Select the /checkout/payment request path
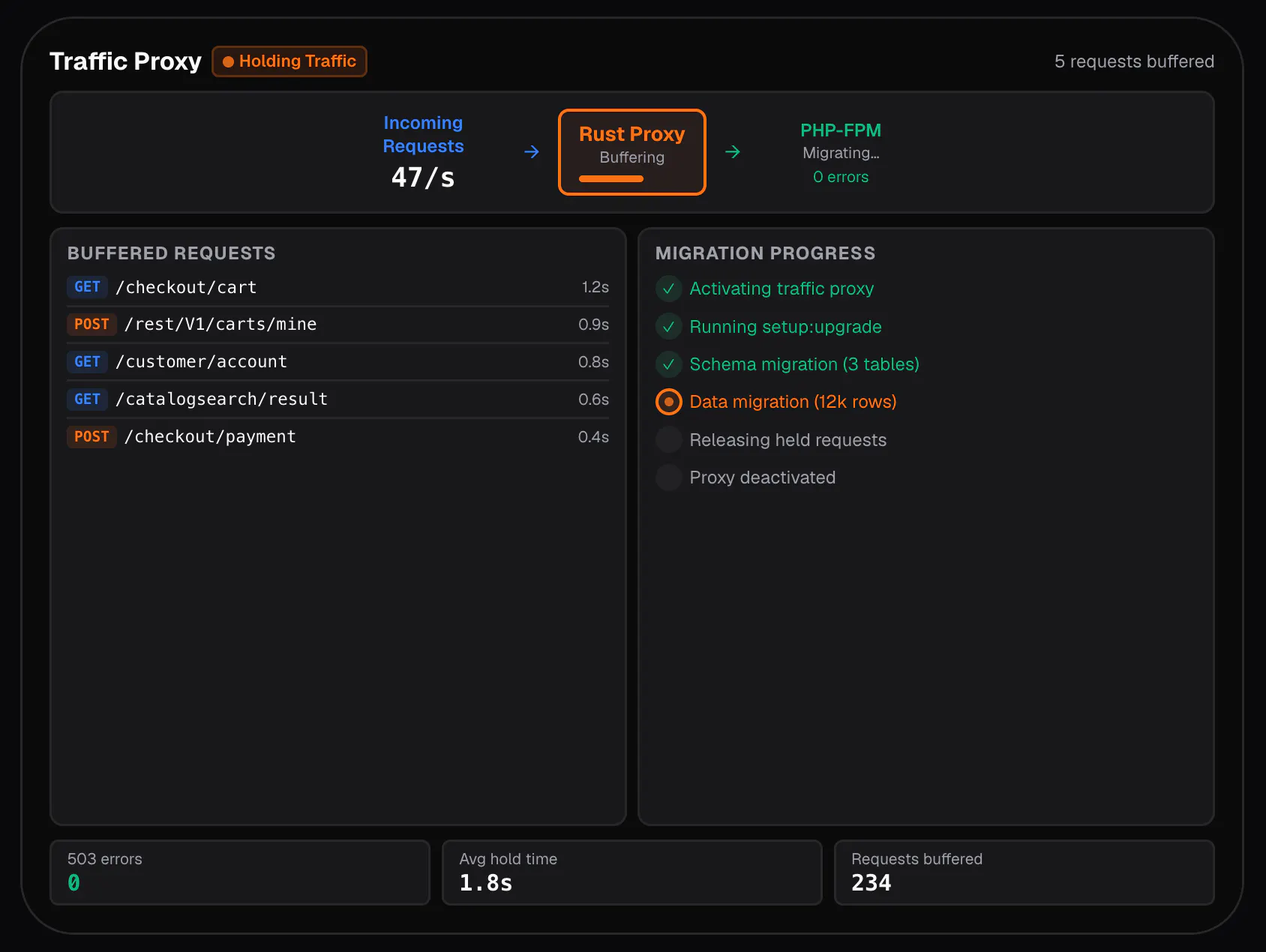 [x=210, y=437]
